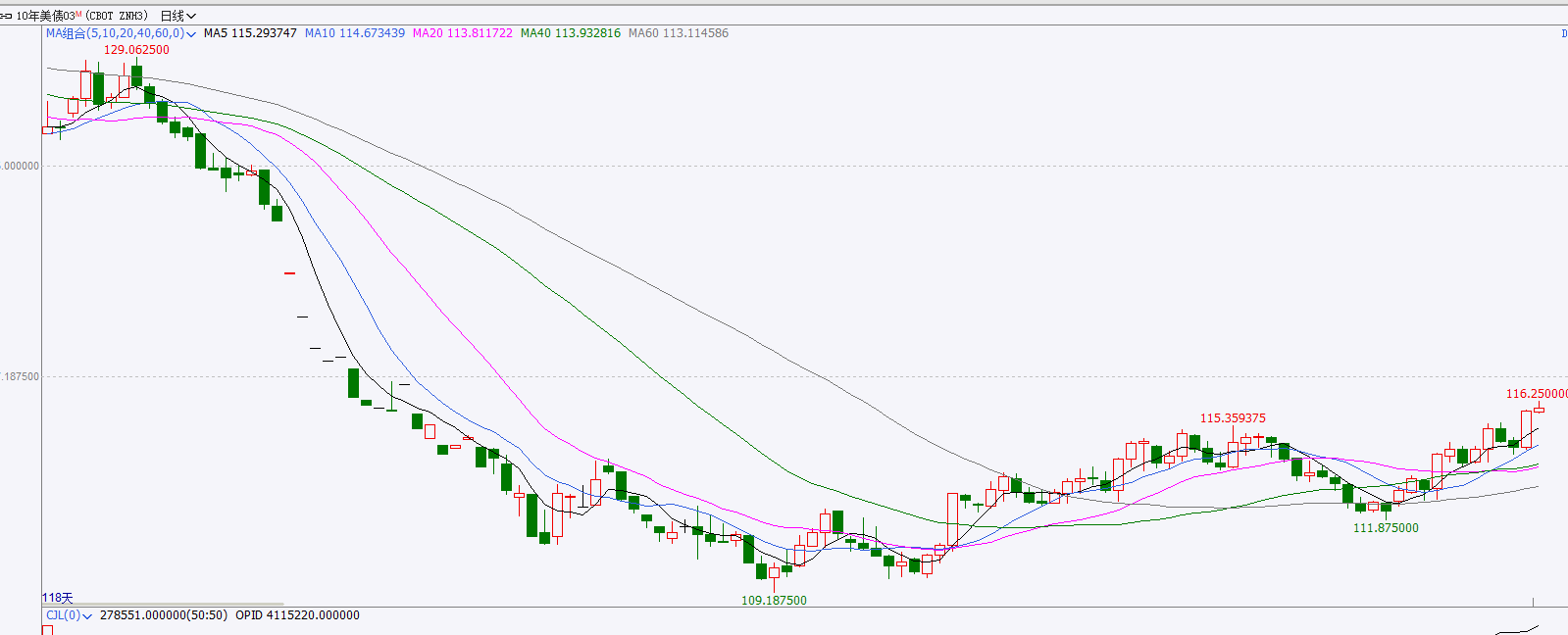Click the 129.062500 high price label
This screenshot has width=1568, height=635.
pos(136,50)
